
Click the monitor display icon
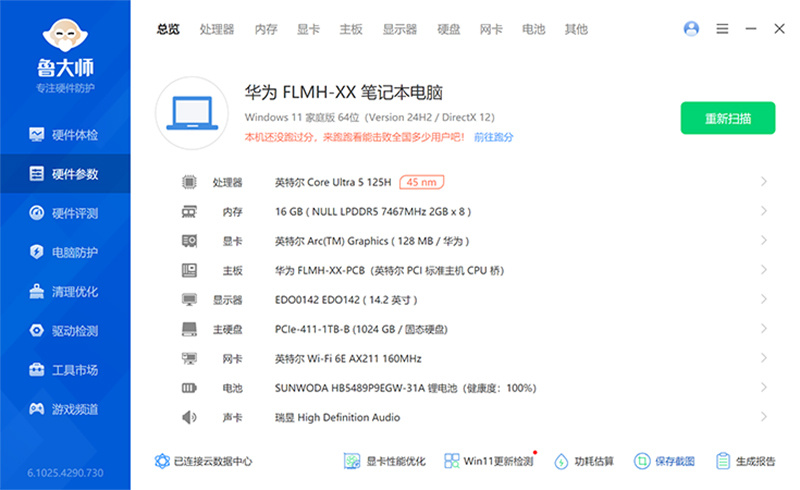(189, 300)
